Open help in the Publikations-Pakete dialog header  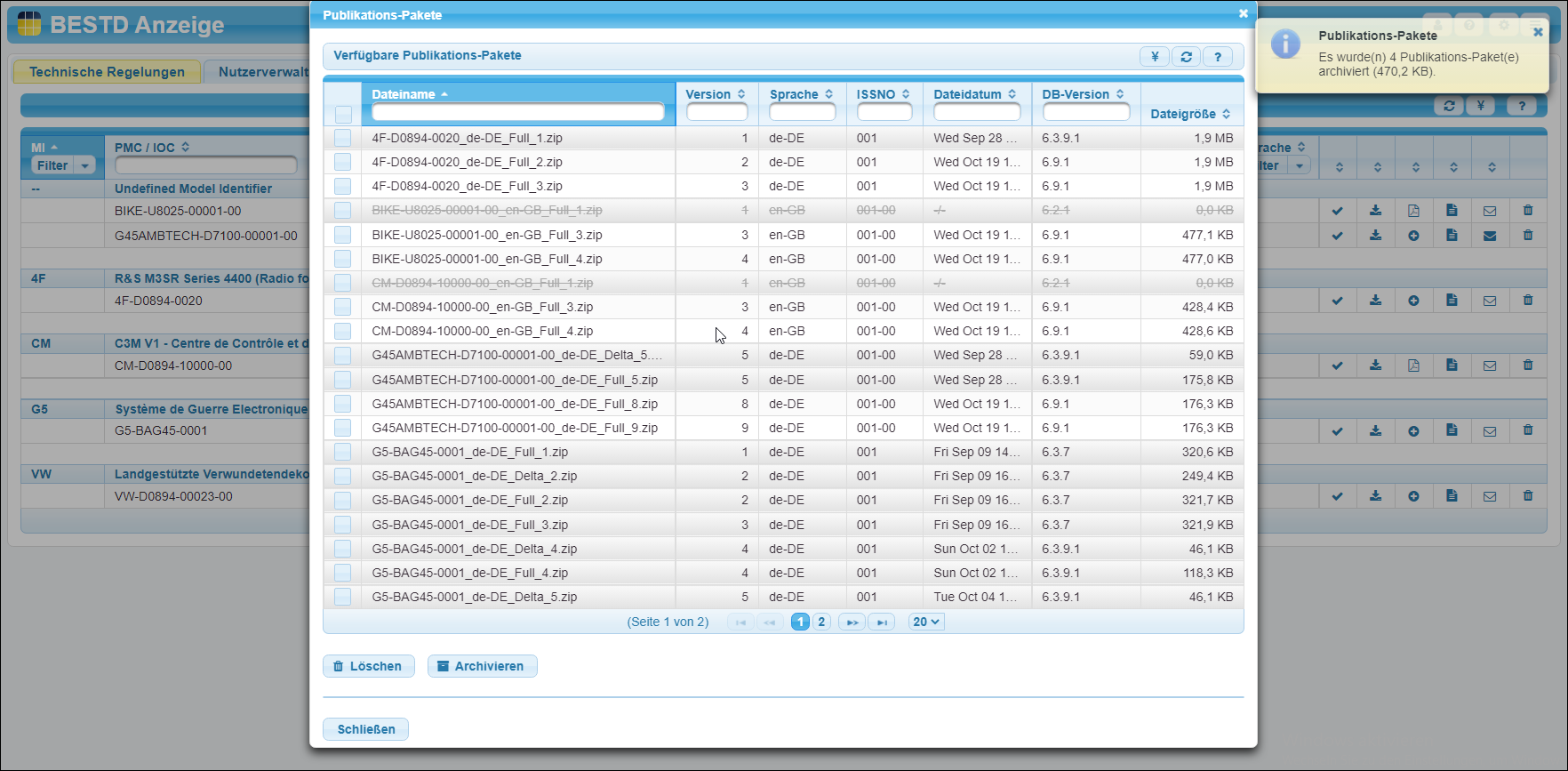coord(1218,56)
